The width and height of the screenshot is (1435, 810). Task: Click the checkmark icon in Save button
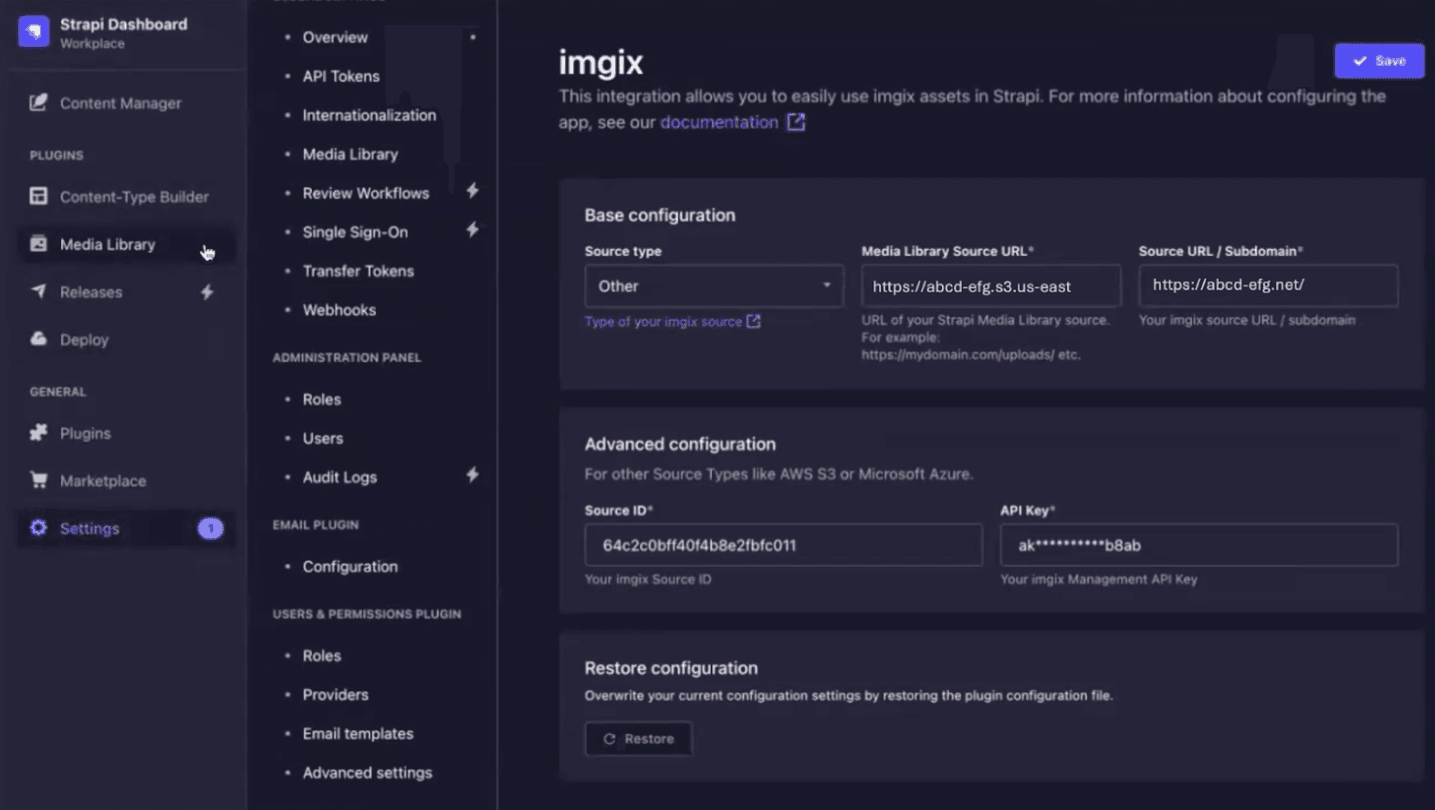[x=1360, y=61]
